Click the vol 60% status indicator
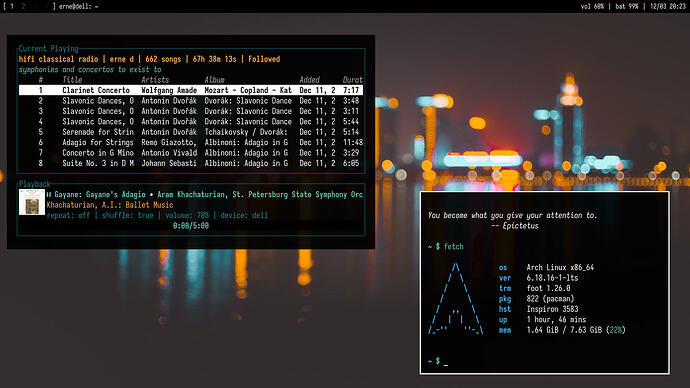The image size is (690, 388). point(592,7)
